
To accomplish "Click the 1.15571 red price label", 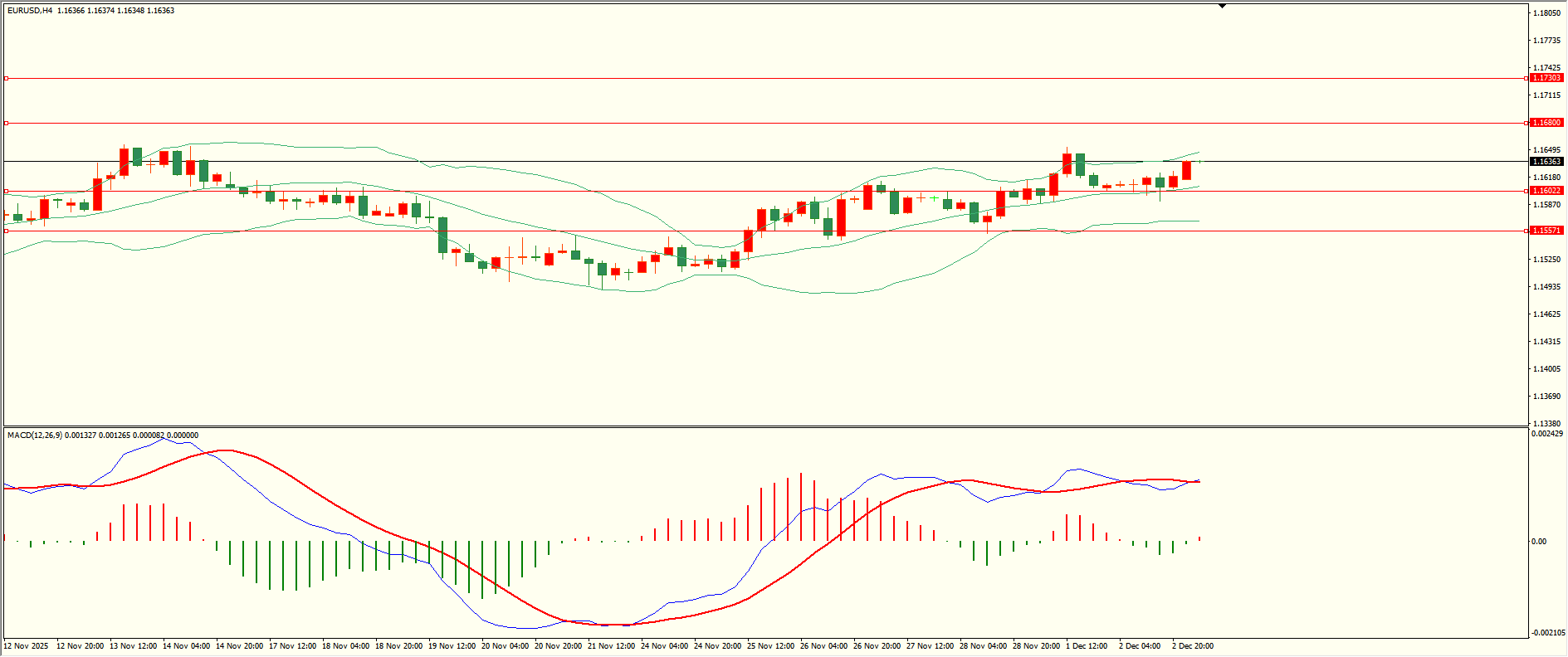I will tap(1546, 231).
